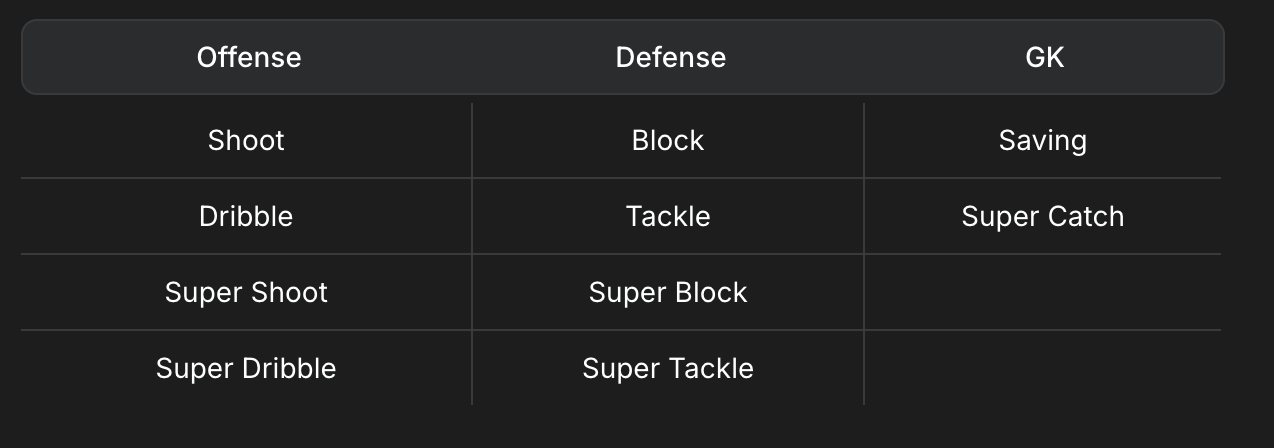
Task: Select the Defense column header
Action: tap(670, 57)
